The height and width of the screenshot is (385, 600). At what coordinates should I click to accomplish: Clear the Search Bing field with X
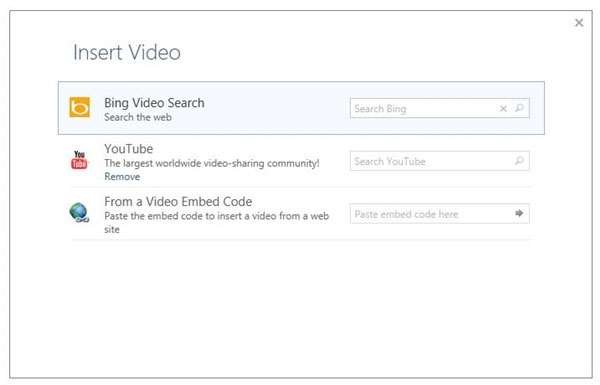coord(503,109)
